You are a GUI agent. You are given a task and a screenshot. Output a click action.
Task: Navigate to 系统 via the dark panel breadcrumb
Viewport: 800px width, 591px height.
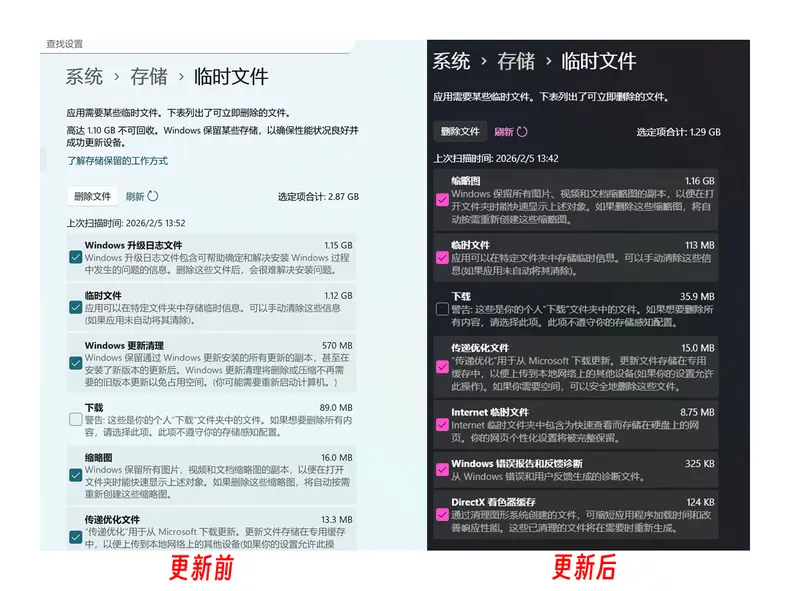pos(452,61)
